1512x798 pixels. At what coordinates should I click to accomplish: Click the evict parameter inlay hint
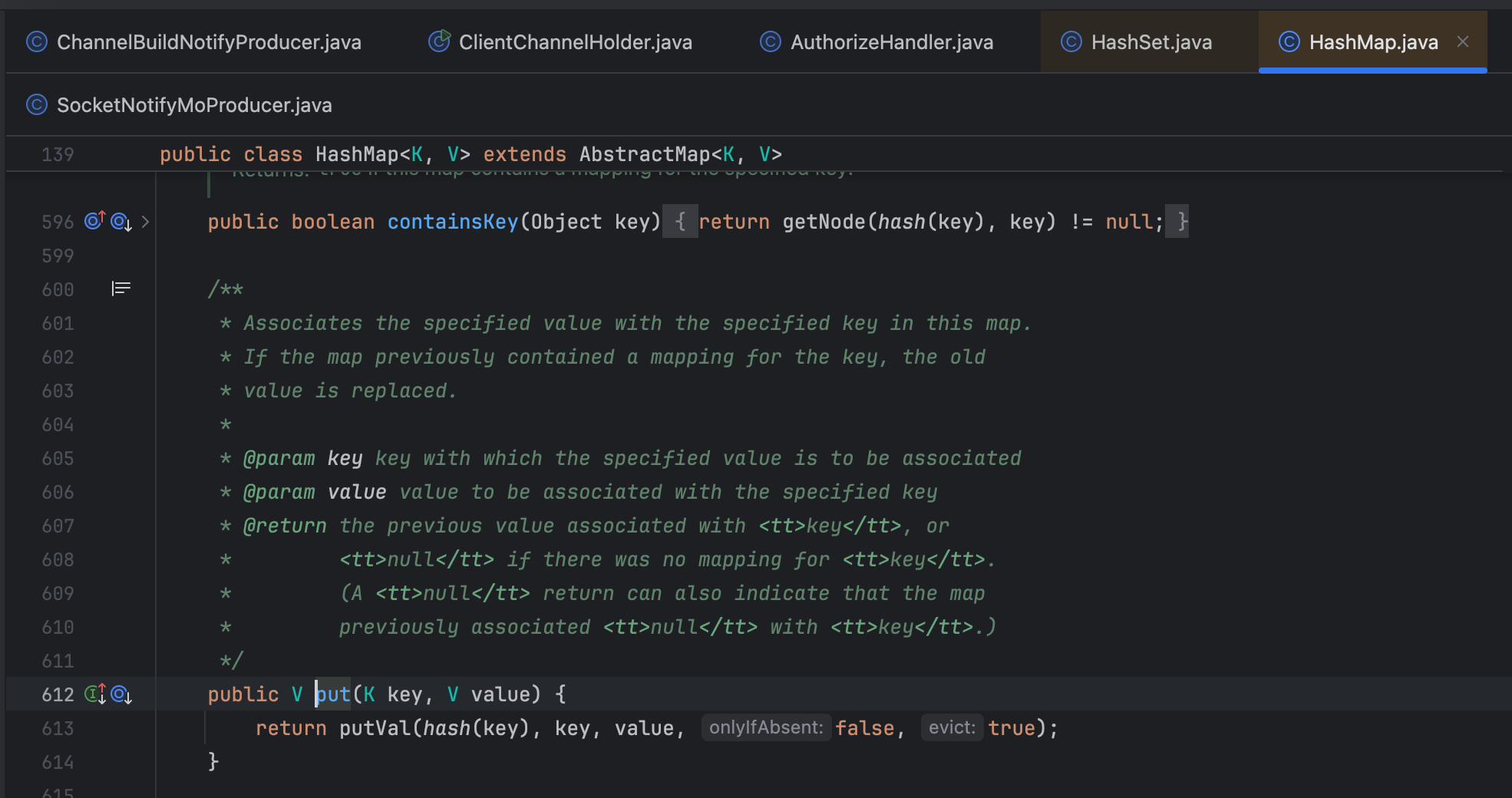[951, 728]
